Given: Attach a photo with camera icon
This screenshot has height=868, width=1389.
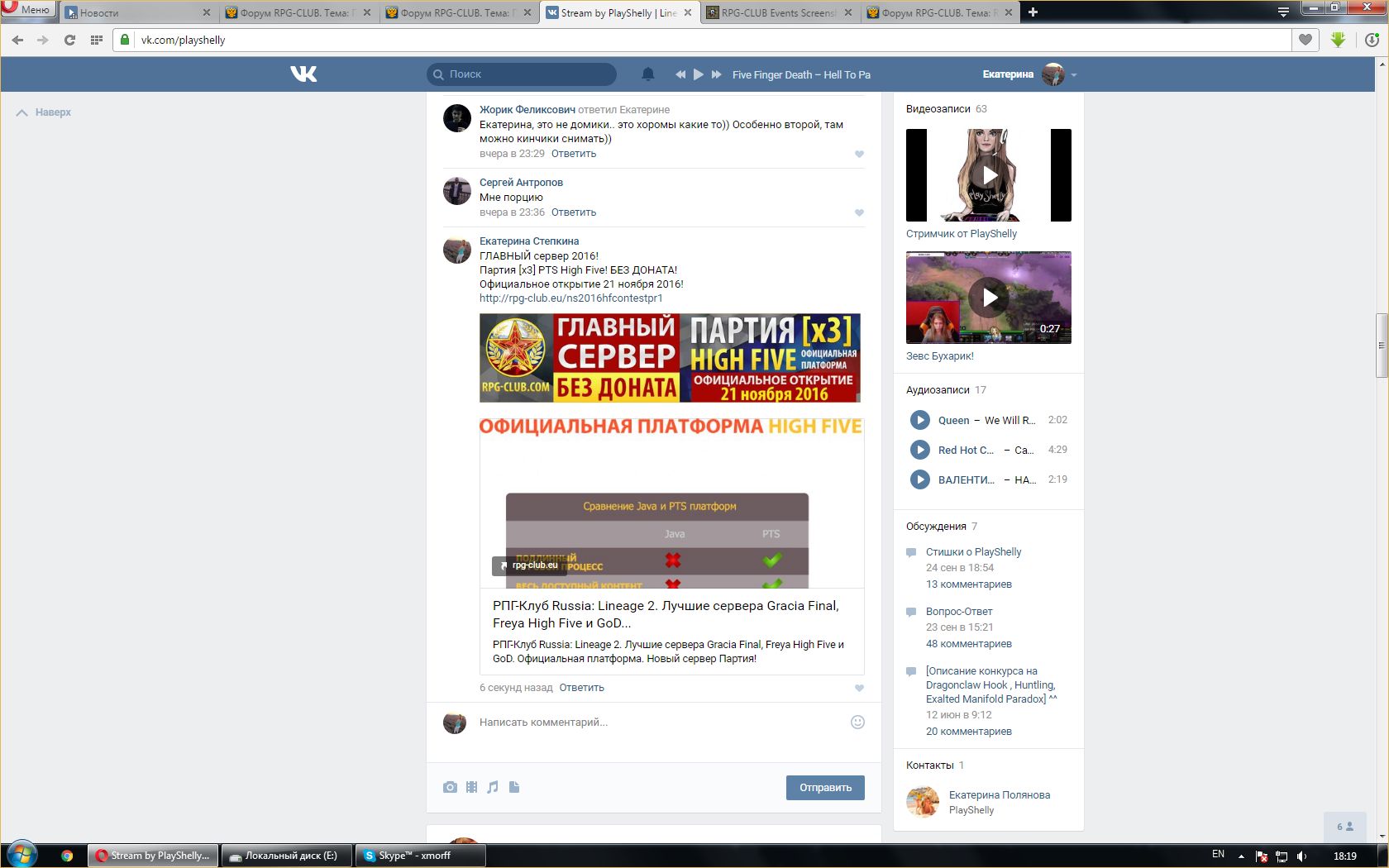Looking at the screenshot, I should click(450, 788).
